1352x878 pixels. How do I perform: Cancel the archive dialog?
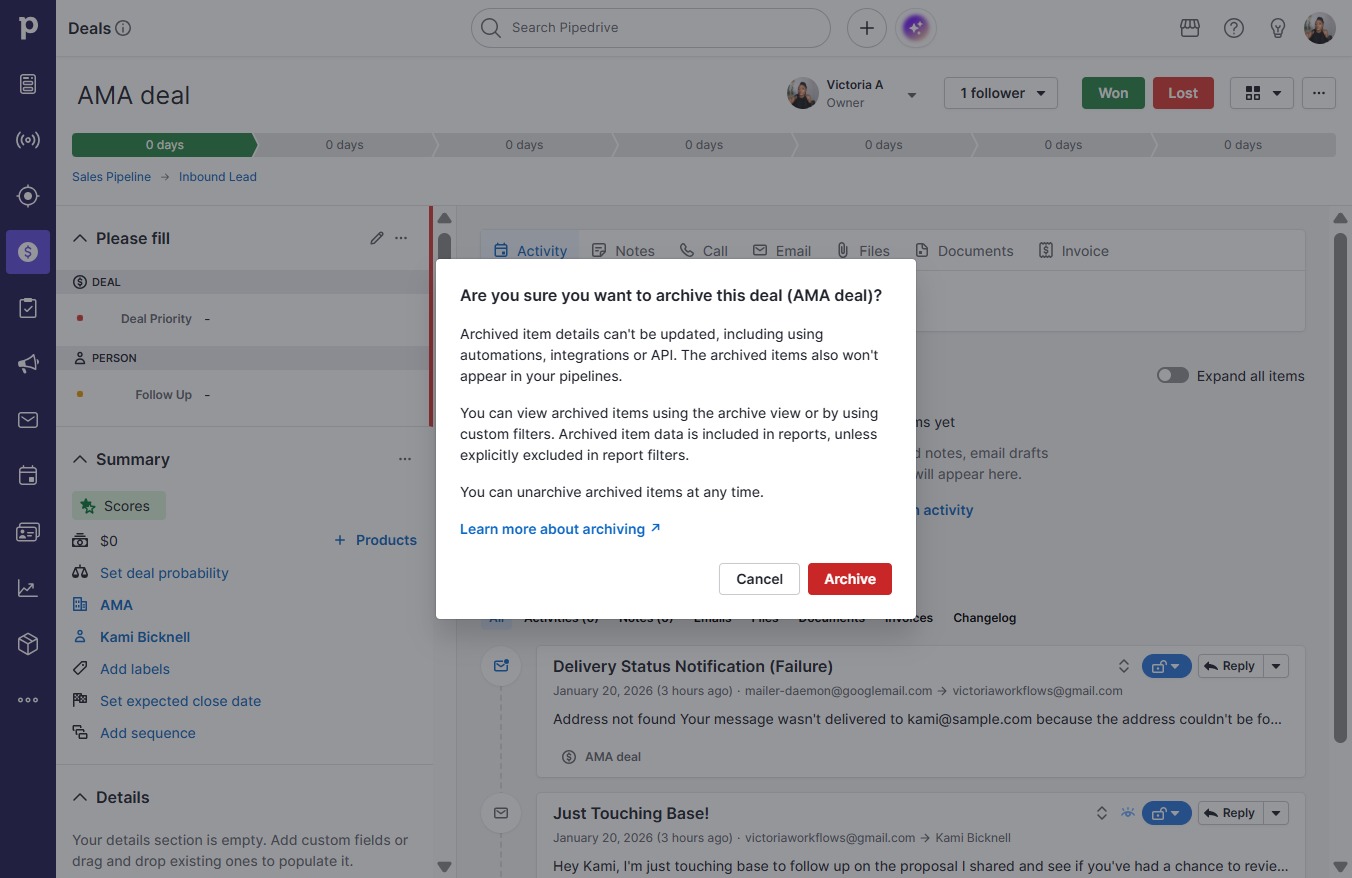759,579
